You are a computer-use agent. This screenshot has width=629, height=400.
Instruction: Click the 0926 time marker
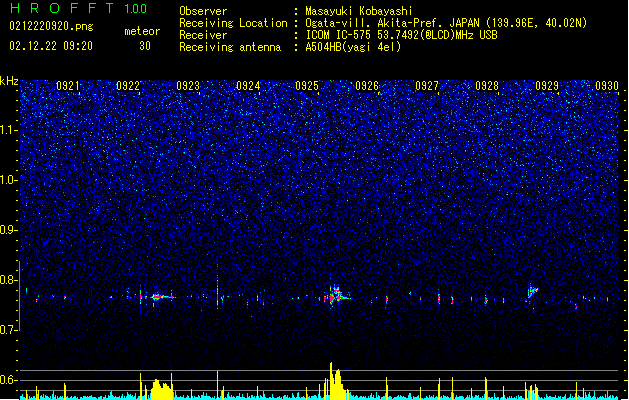[367, 86]
